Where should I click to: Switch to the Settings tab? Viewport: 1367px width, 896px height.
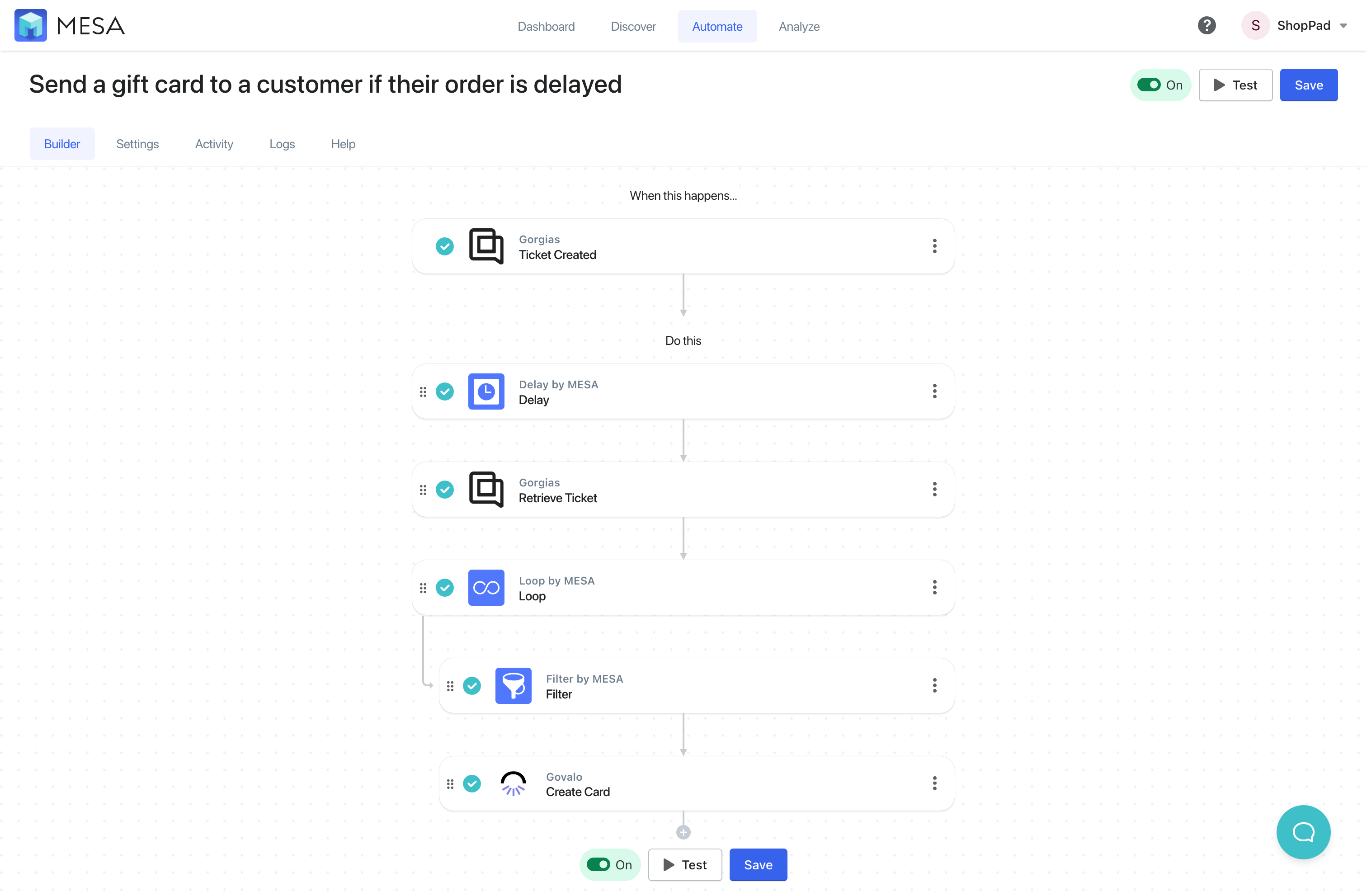click(137, 144)
